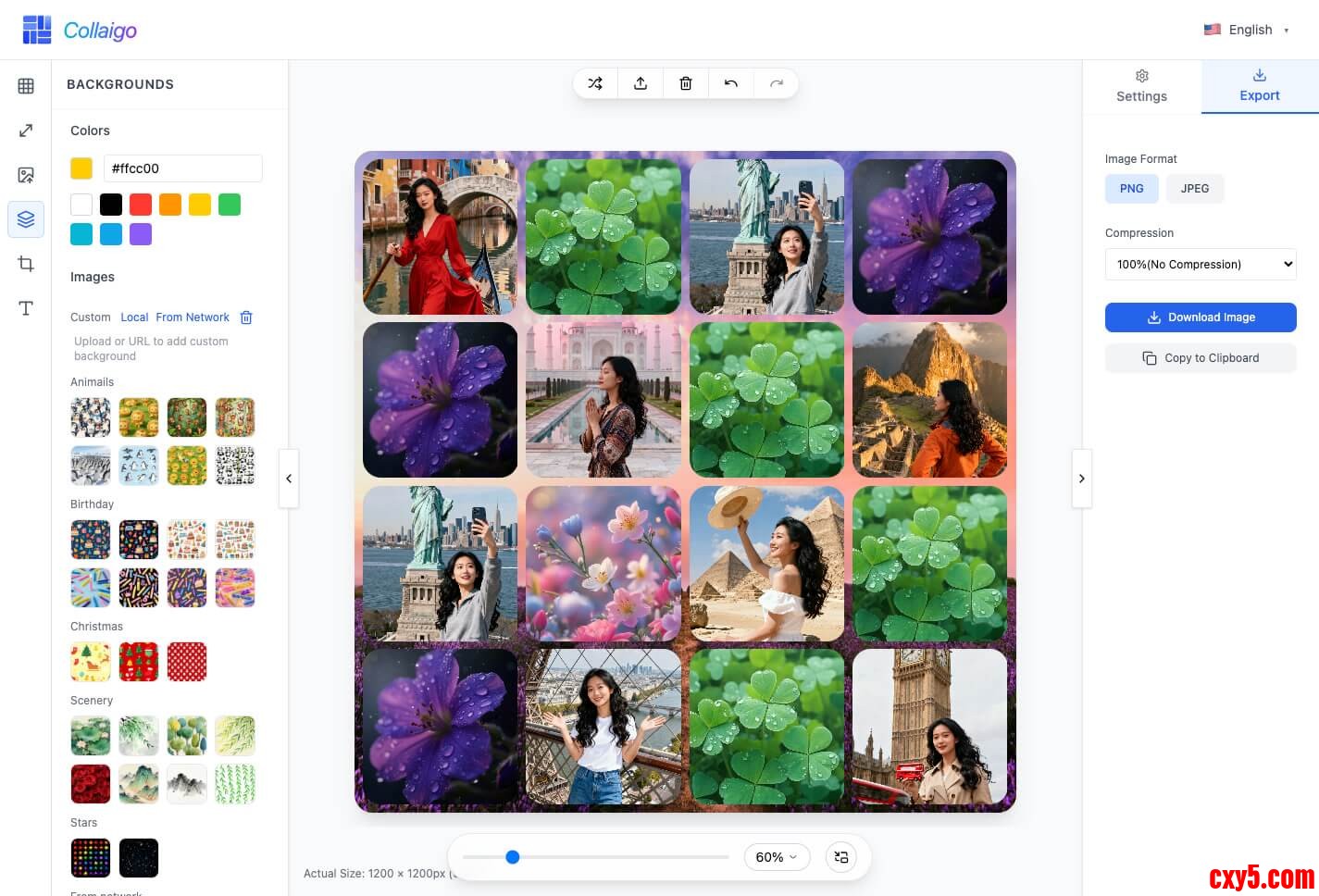The width and height of the screenshot is (1319, 896).
Task: Open the current yellow color picker swatch
Action: (x=81, y=168)
